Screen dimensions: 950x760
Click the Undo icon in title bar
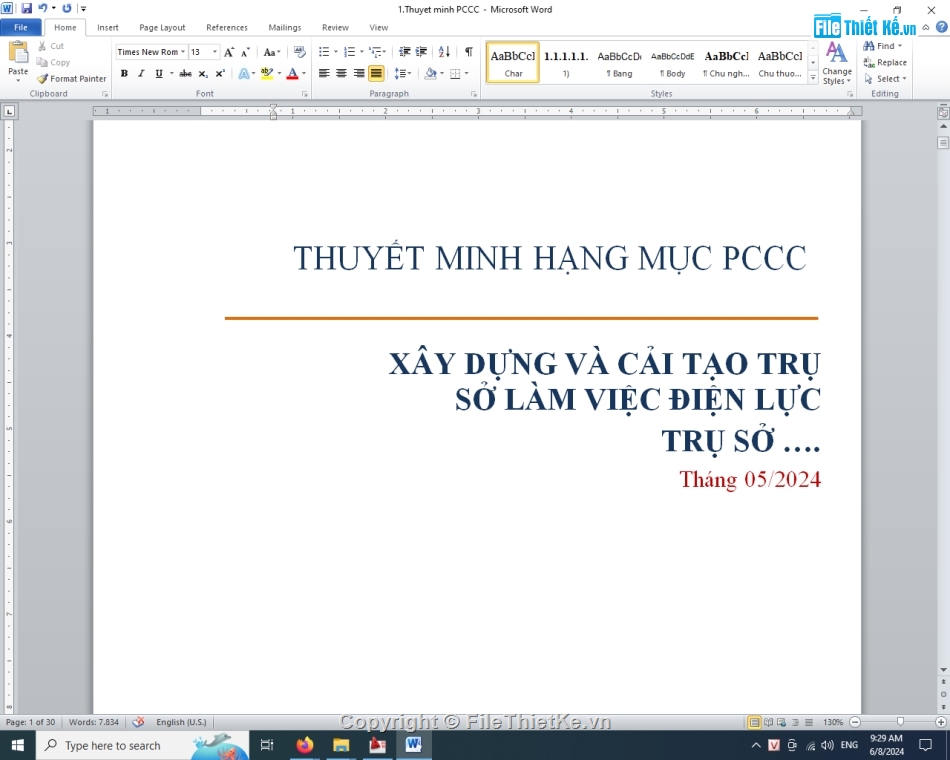[x=42, y=8]
